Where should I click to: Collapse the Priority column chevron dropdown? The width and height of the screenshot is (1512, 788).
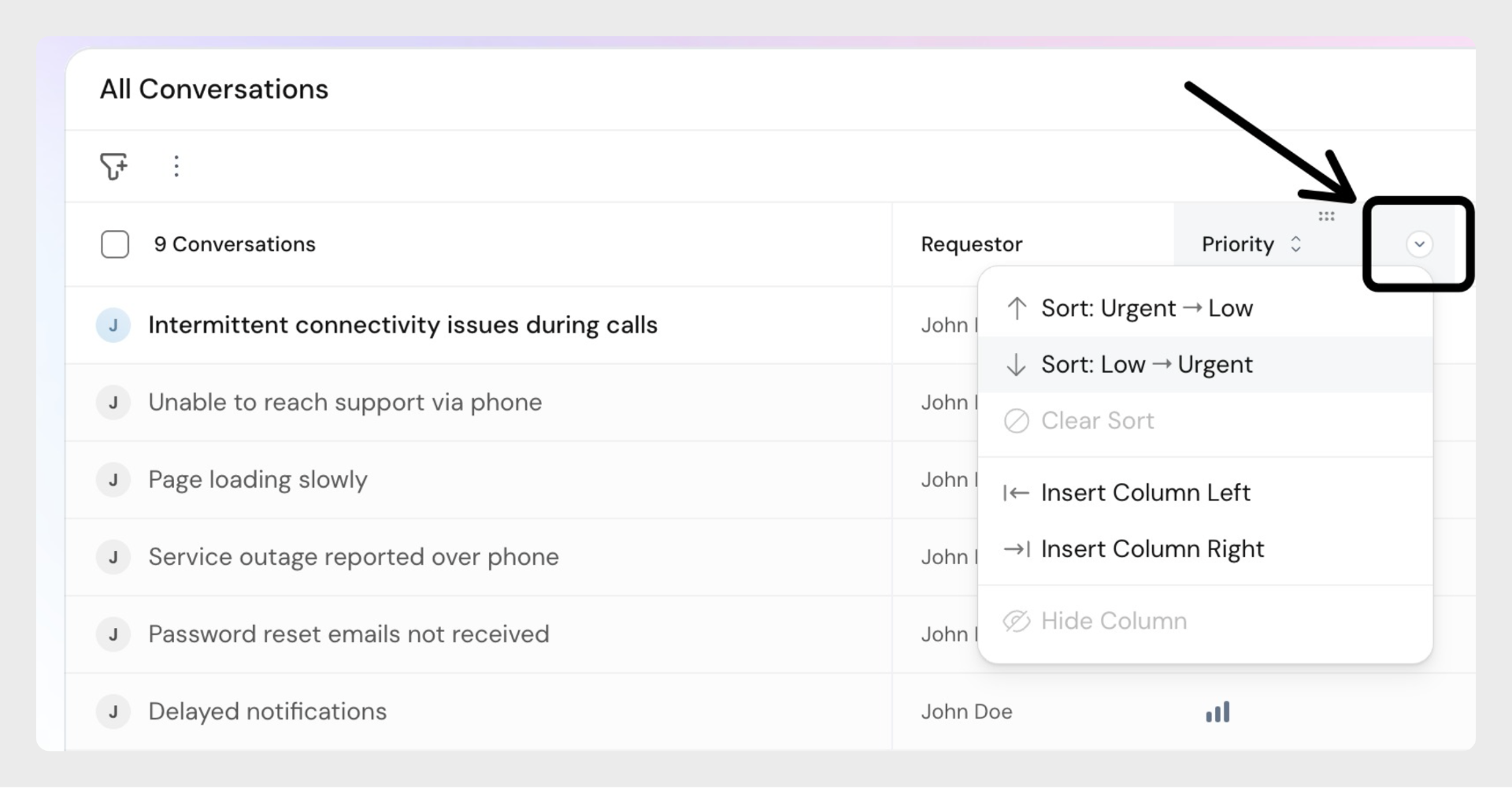tap(1419, 244)
